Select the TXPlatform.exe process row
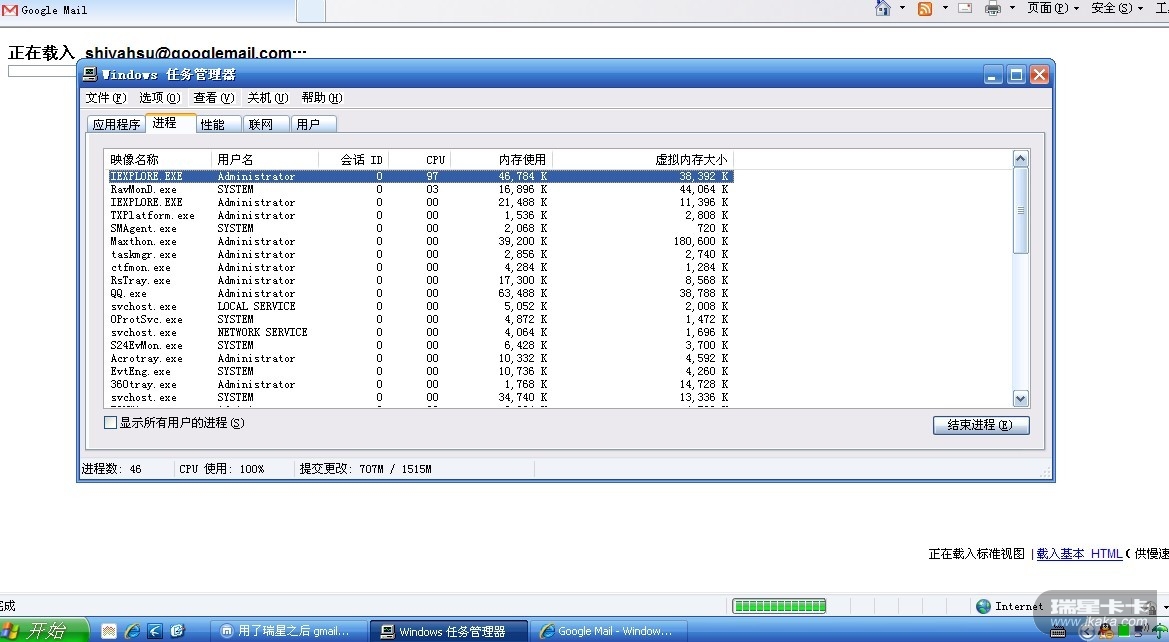This screenshot has height=642, width=1169. coord(420,215)
